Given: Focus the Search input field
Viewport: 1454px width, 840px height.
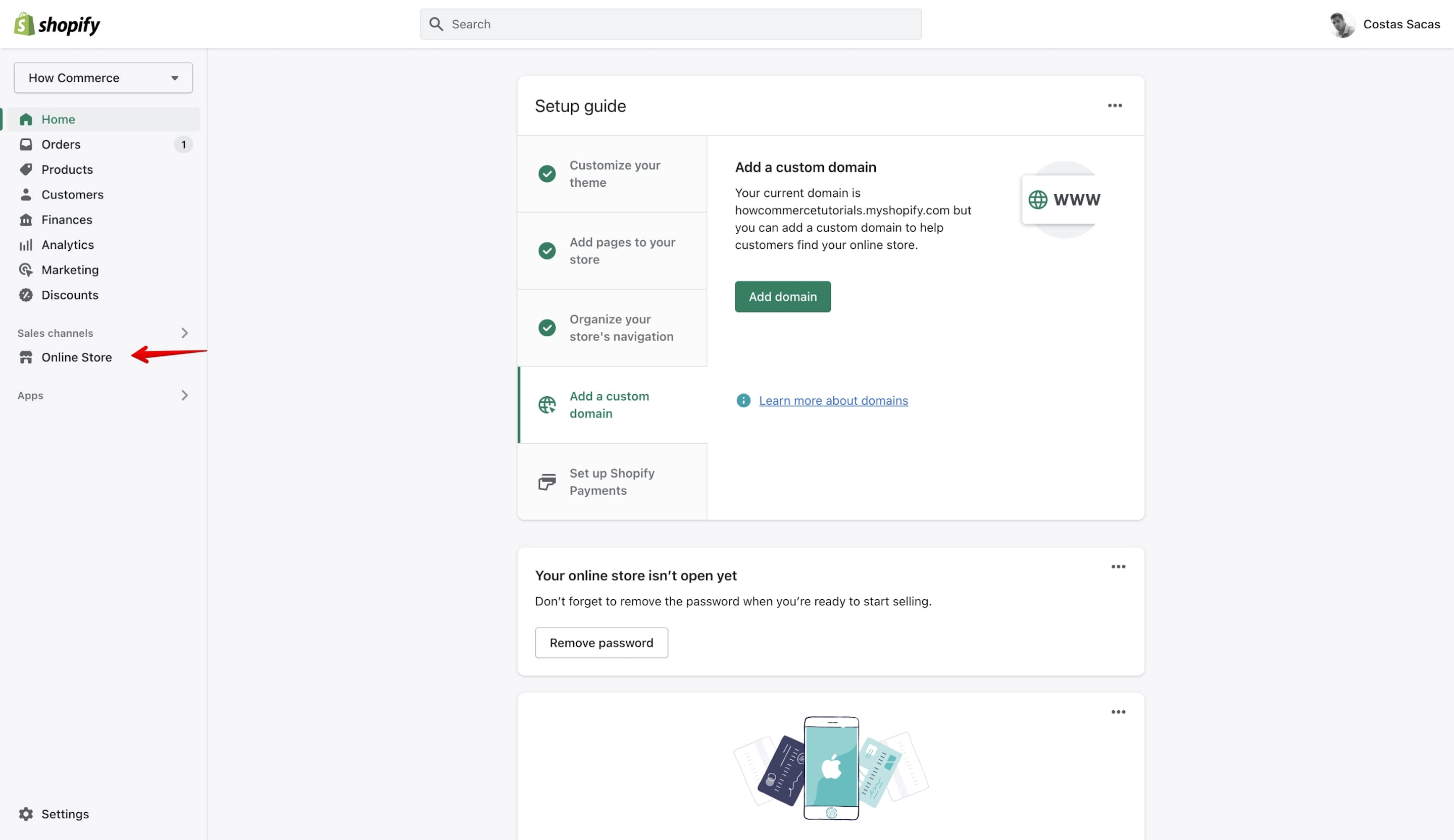Looking at the screenshot, I should [x=671, y=24].
